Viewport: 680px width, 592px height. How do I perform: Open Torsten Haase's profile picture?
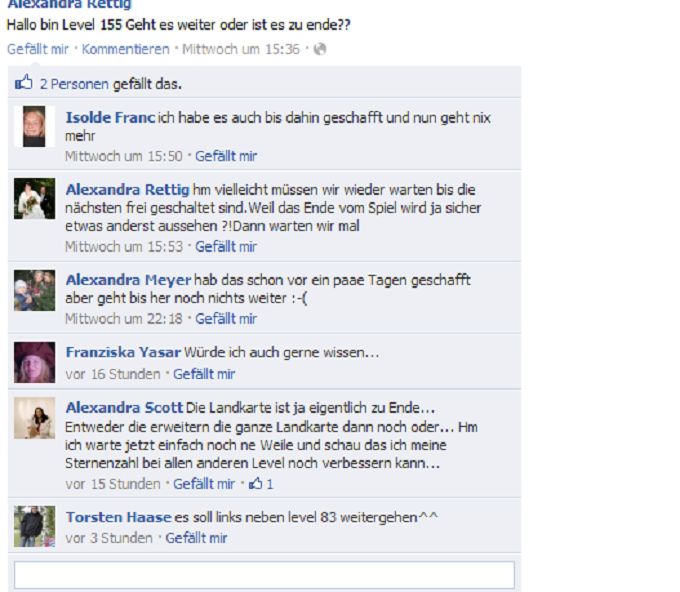click(34, 526)
